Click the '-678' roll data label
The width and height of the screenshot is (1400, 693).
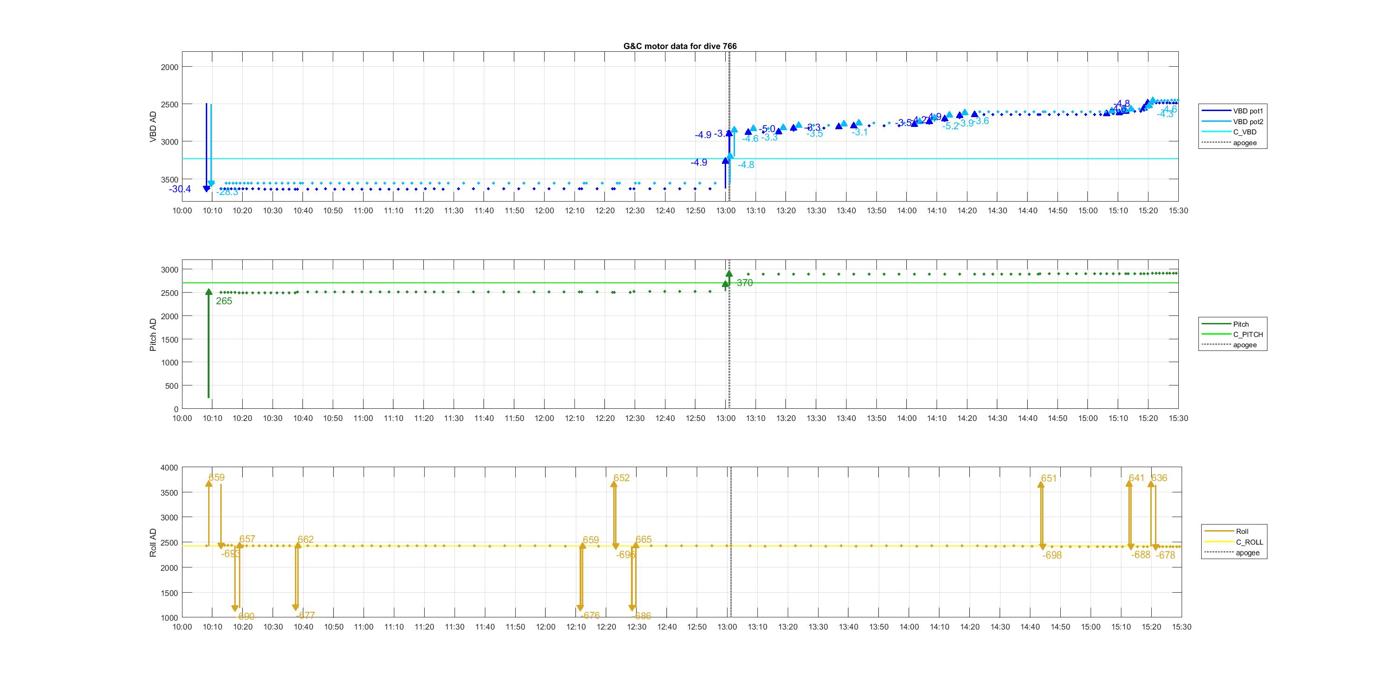coord(1165,555)
